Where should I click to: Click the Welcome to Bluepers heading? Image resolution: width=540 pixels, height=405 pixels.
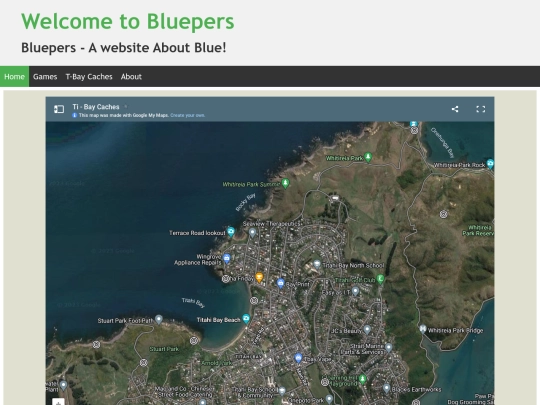coord(128,21)
